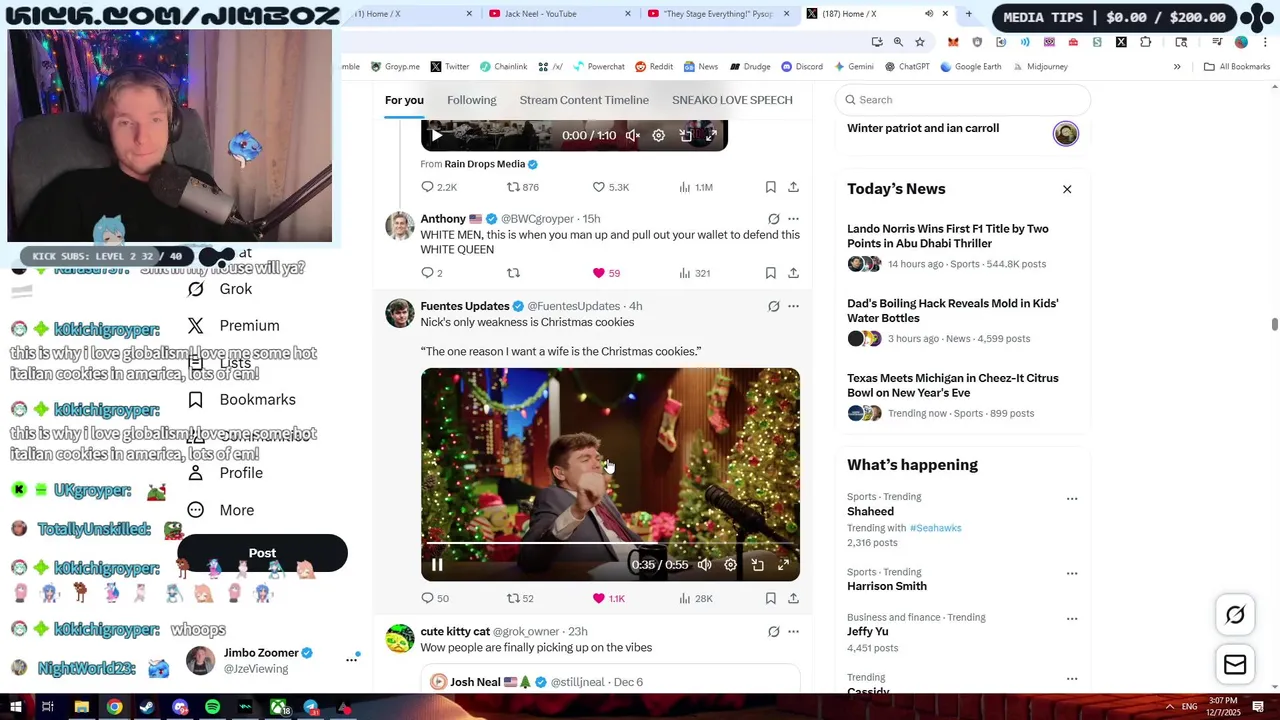1280x720 pixels.
Task: Pause the Fuentes Updates video
Action: pos(437,565)
